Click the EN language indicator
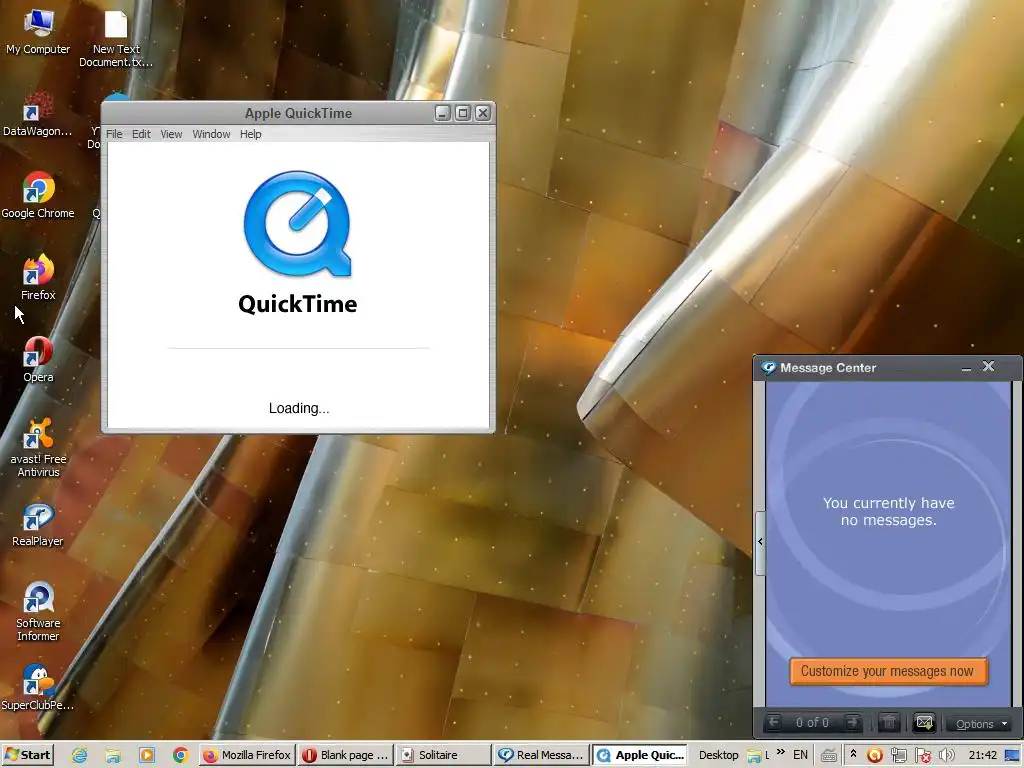This screenshot has width=1024, height=768. pos(800,755)
